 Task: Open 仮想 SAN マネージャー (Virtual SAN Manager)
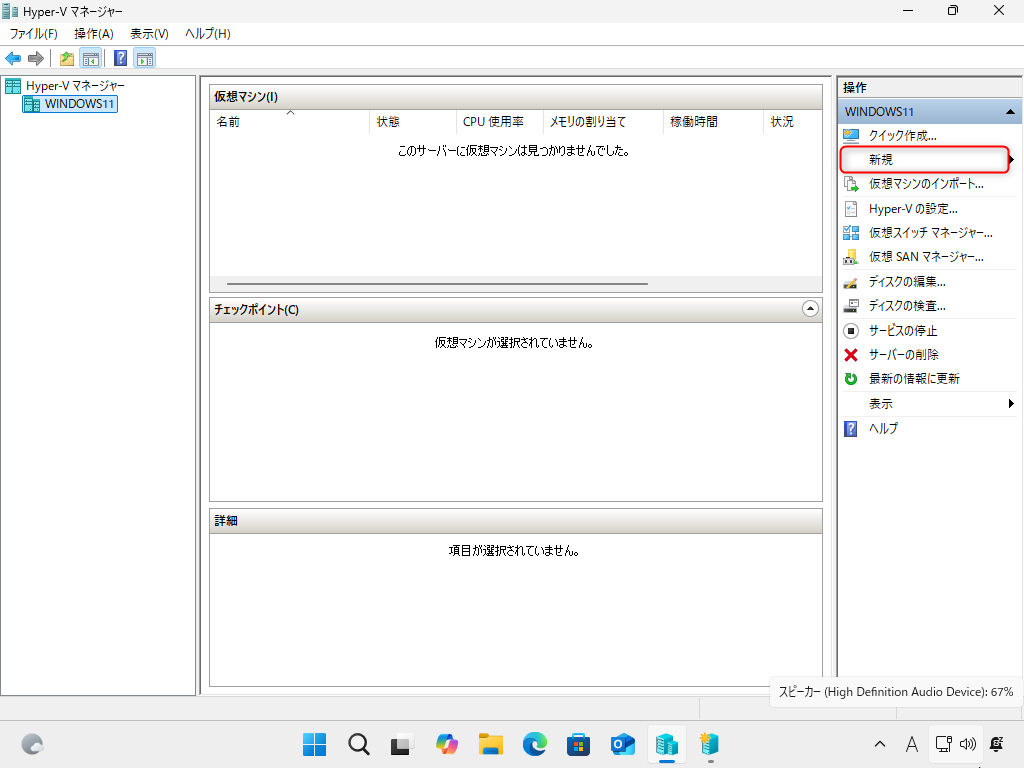[924, 256]
